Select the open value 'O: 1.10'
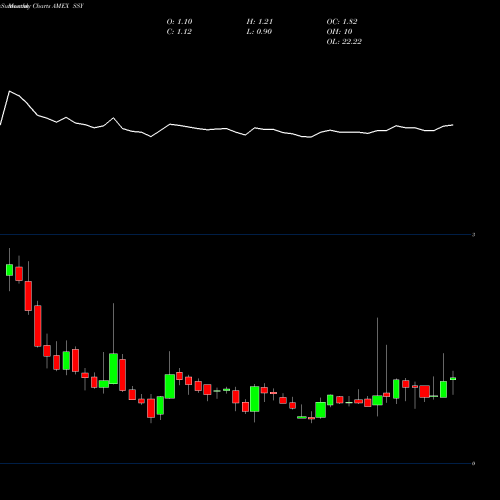500x500 pixels. click(179, 22)
